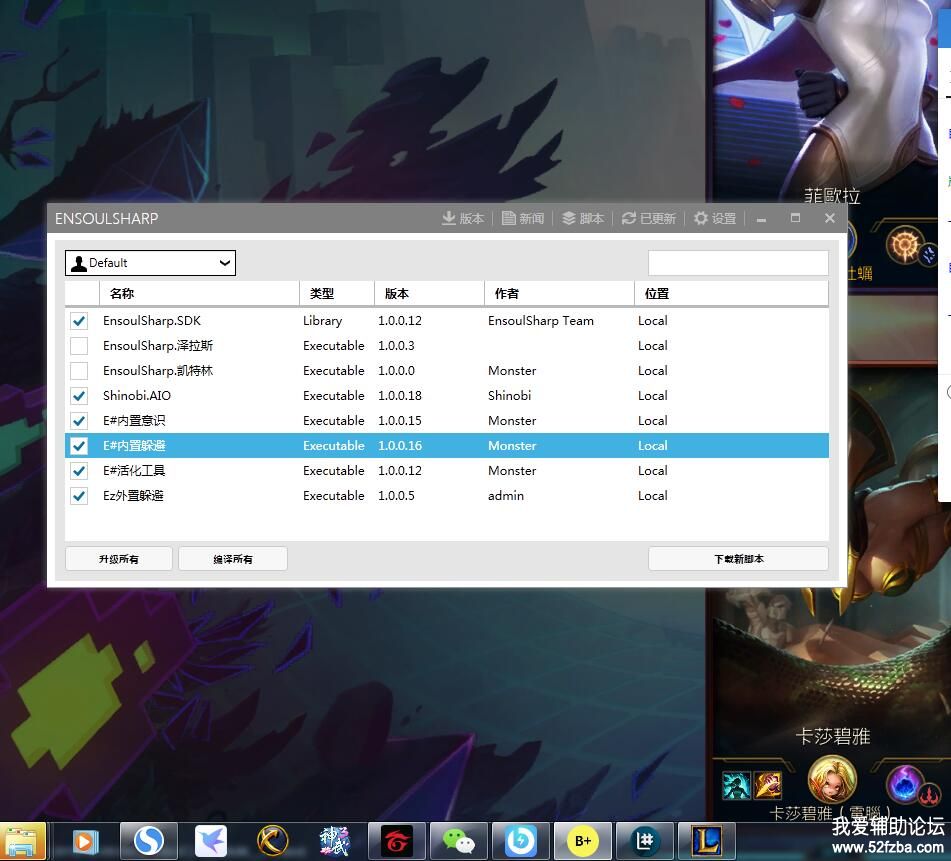The height and width of the screenshot is (861, 951).
Task: Open the WeChat taskbar icon
Action: tap(459, 842)
